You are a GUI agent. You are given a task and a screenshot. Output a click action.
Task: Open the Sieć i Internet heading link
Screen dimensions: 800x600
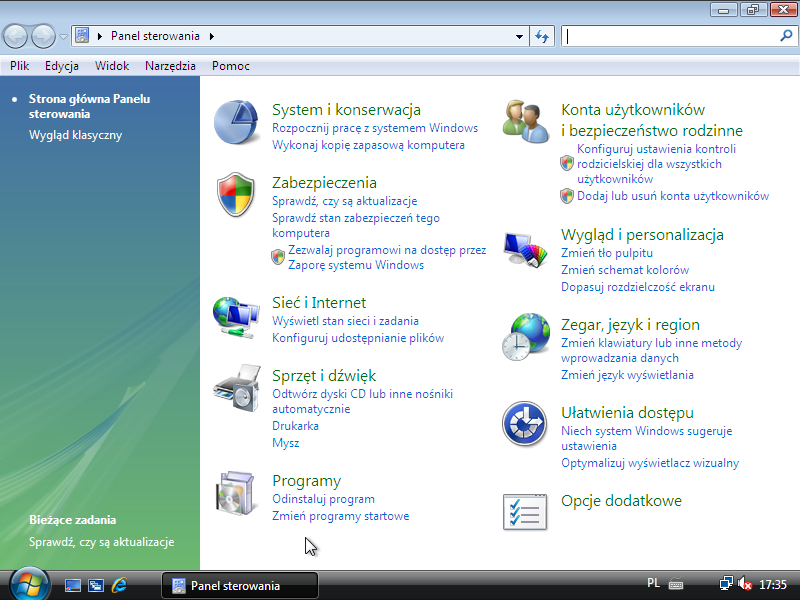click(x=319, y=303)
